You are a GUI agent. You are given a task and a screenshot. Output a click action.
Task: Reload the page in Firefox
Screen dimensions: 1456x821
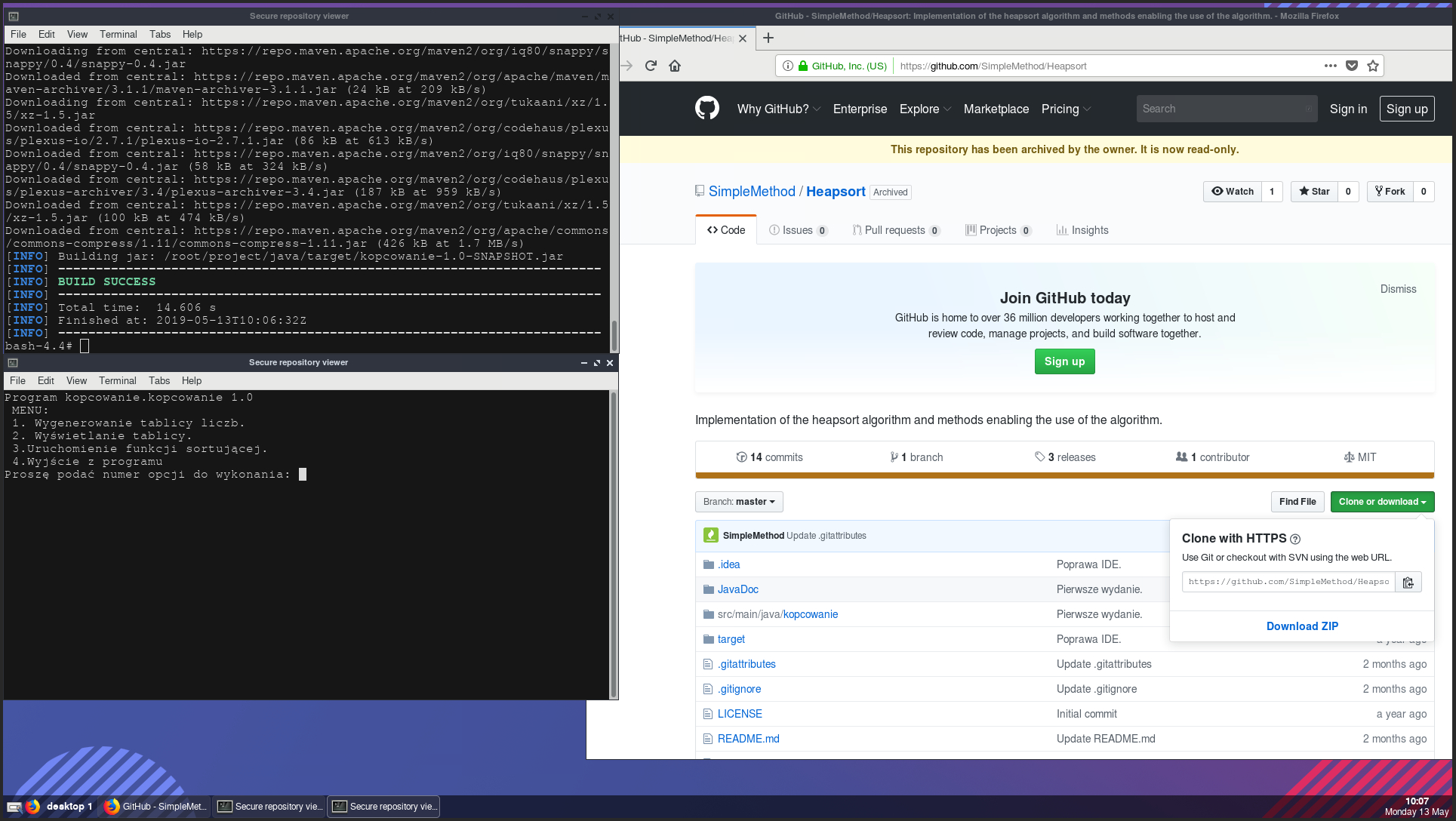[x=651, y=66]
